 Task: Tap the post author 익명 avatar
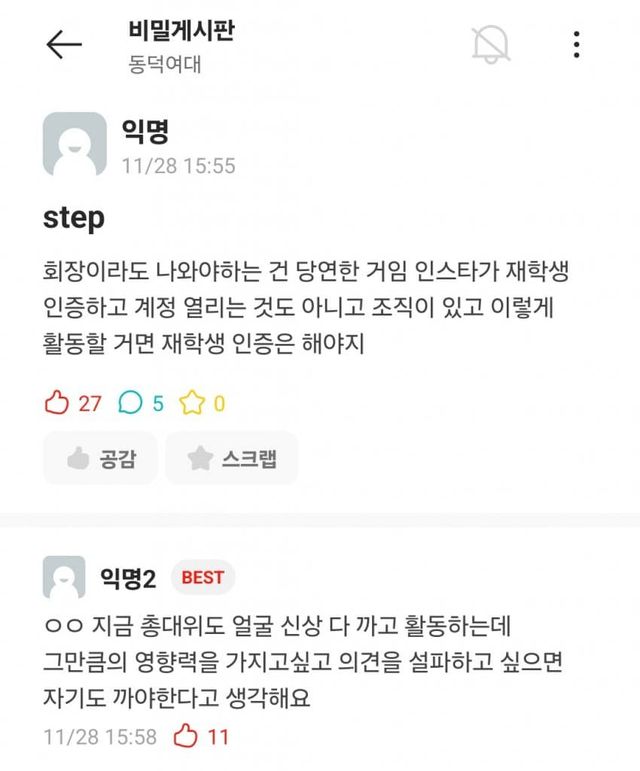74,144
